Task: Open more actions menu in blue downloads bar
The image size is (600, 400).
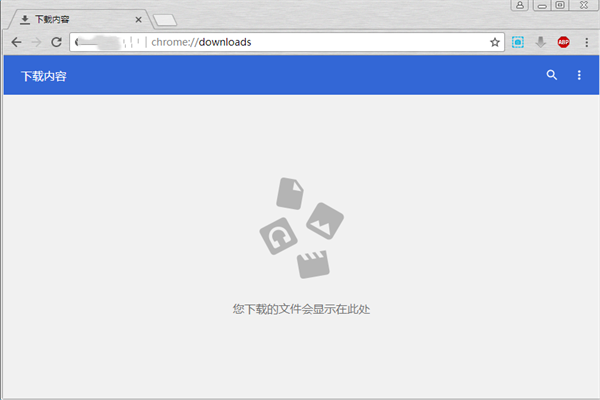Action: [x=579, y=75]
